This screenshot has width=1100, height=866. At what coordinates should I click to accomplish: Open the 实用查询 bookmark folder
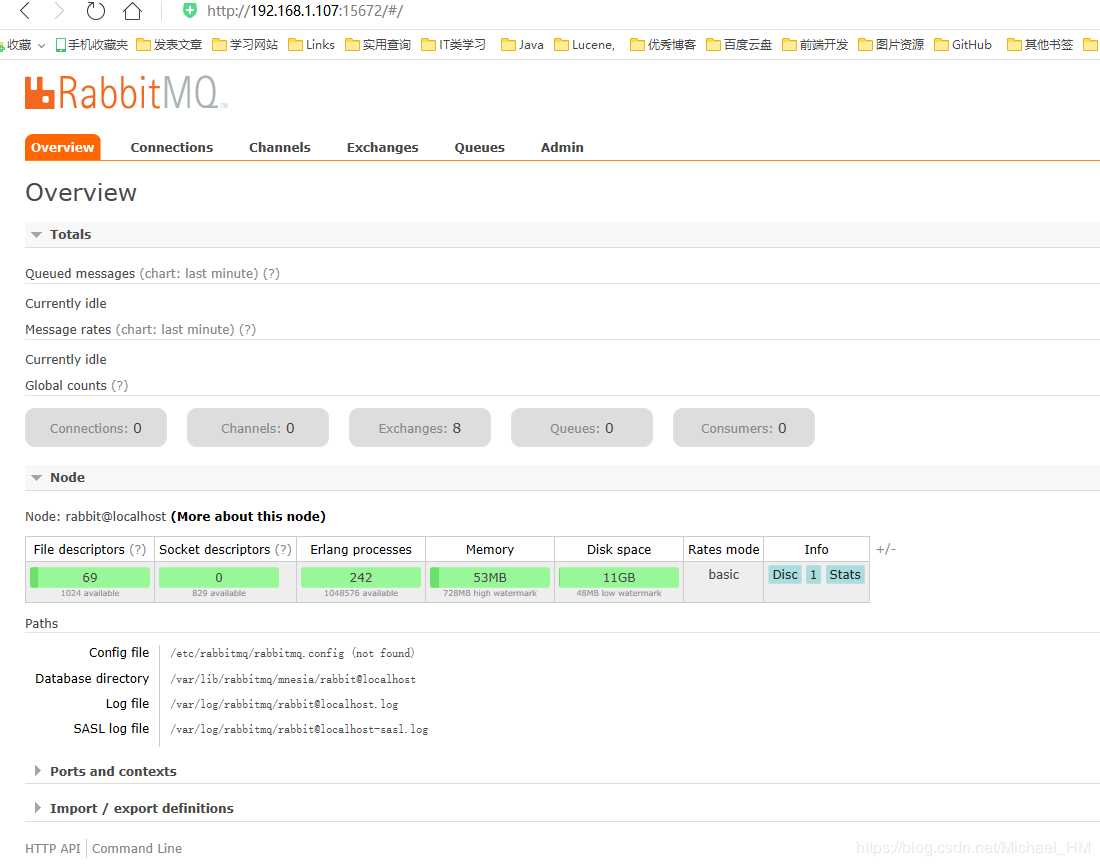coord(377,45)
